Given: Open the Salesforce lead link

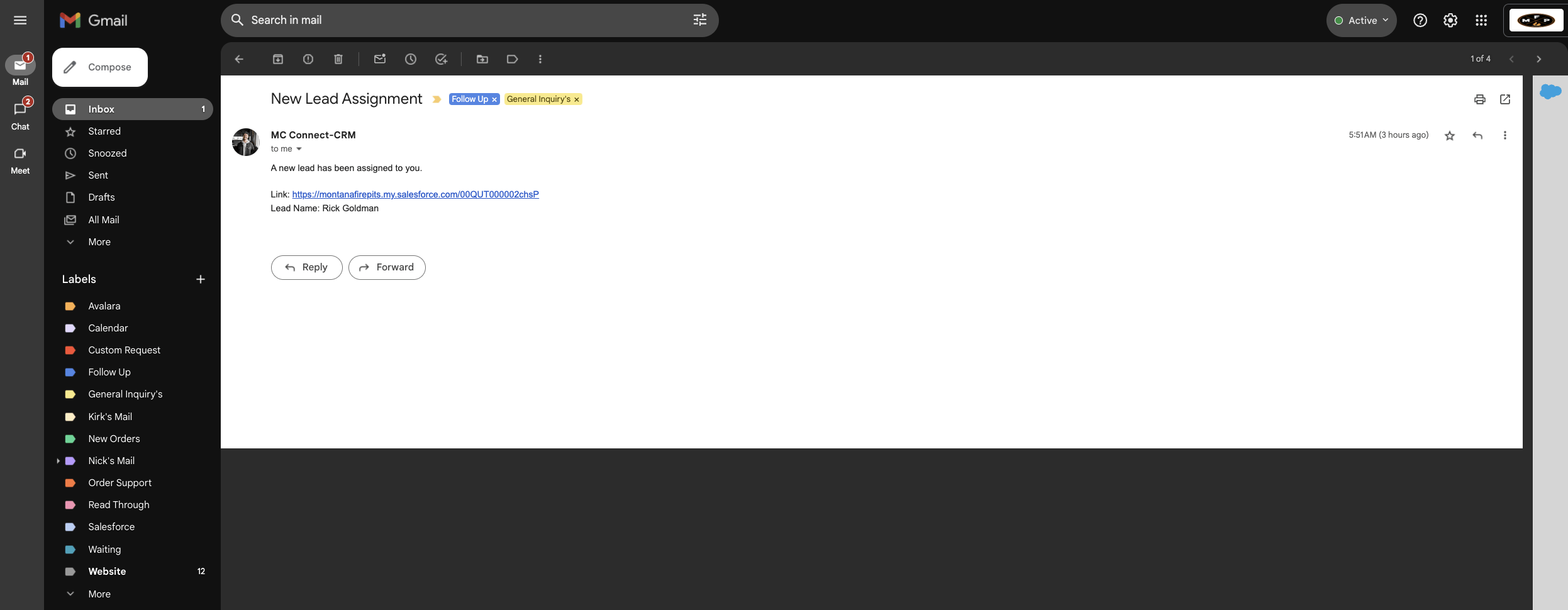Looking at the screenshot, I should pyautogui.click(x=416, y=194).
